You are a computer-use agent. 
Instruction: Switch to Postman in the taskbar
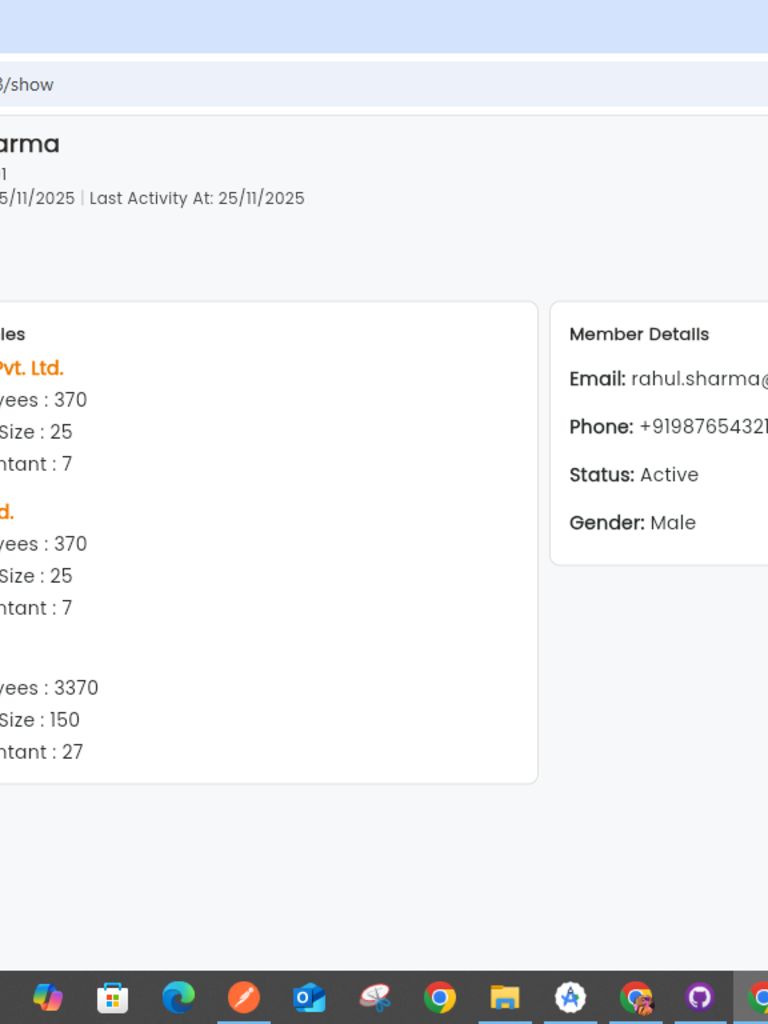click(244, 997)
